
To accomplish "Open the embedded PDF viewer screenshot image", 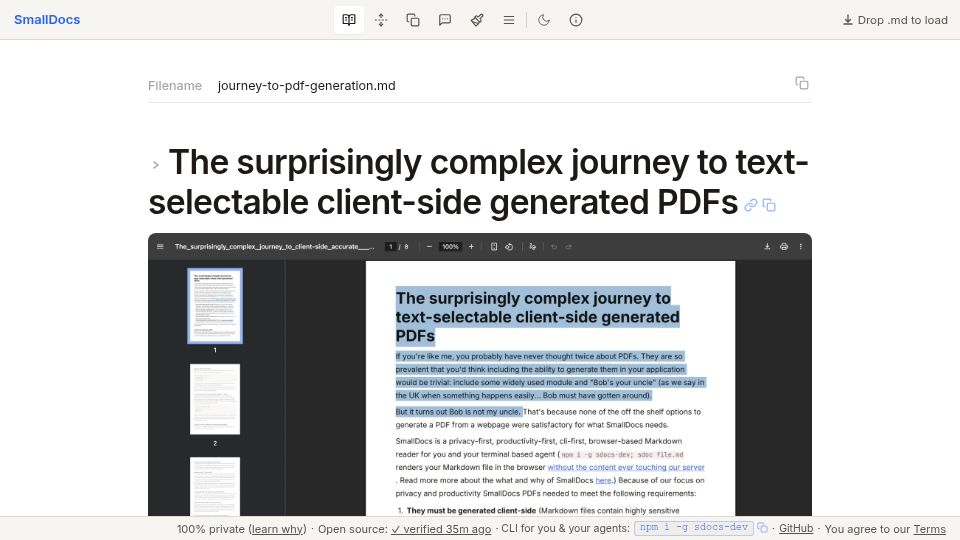I will click(480, 375).
